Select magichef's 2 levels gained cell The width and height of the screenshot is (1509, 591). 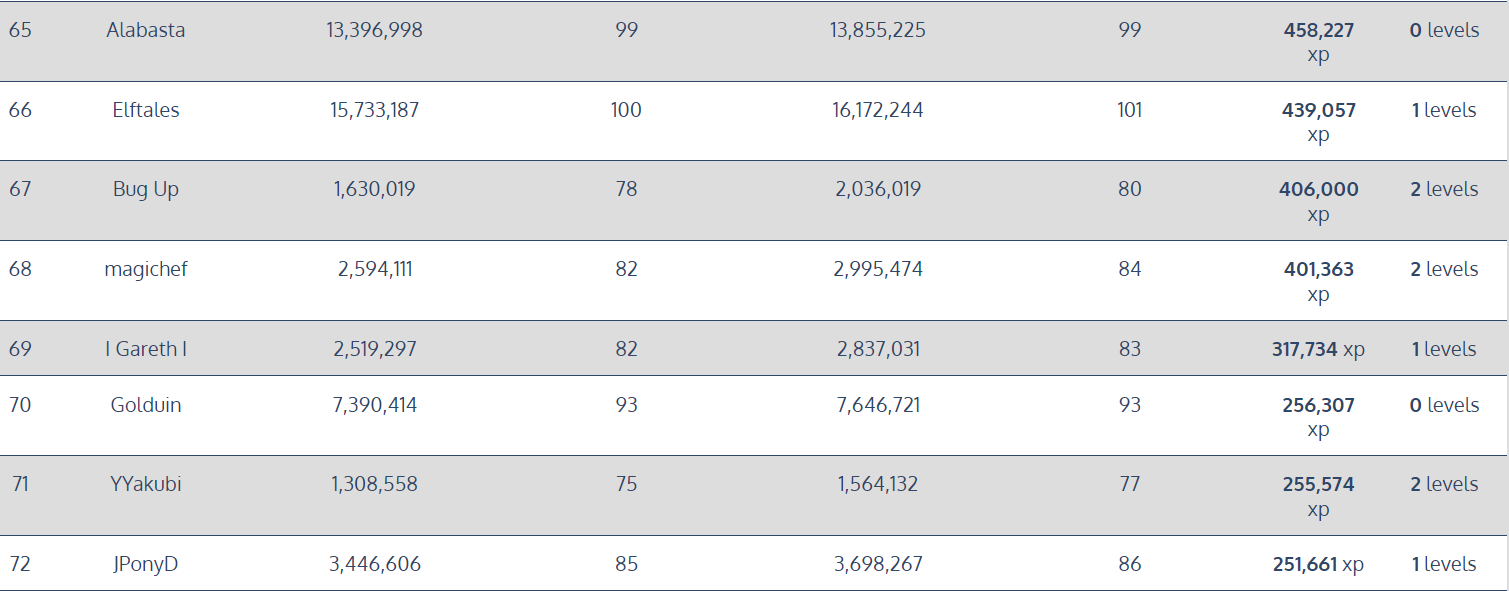[1444, 269]
